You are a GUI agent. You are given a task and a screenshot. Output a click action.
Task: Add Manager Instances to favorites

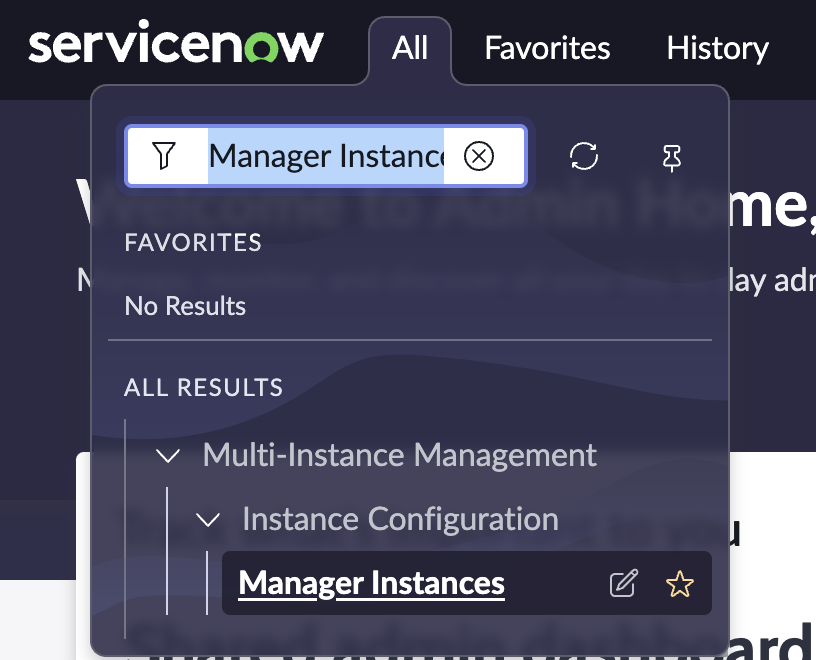pyautogui.click(x=680, y=583)
